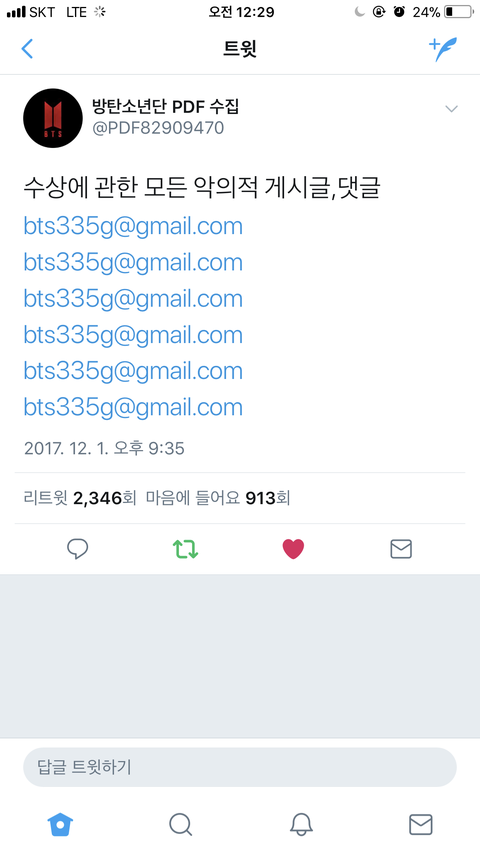
Task: Undo the green retweet icon
Action: [186, 549]
